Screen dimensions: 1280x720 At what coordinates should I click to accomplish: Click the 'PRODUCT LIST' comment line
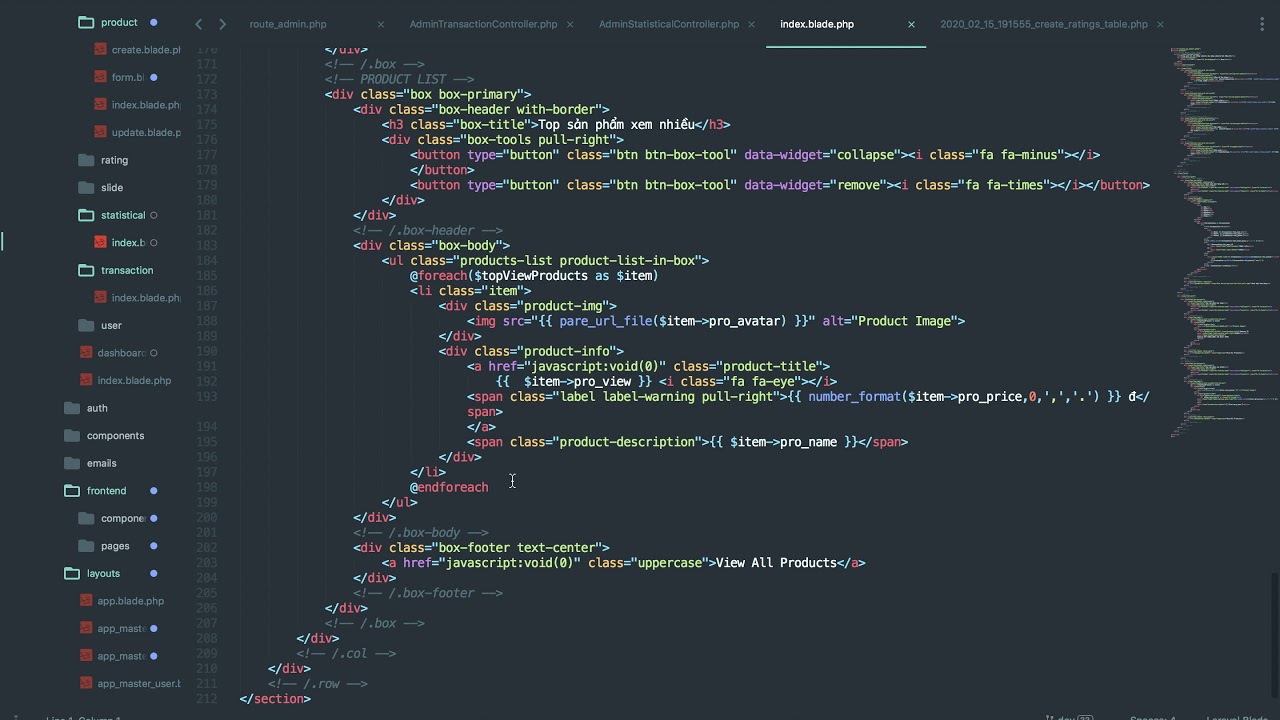point(399,79)
